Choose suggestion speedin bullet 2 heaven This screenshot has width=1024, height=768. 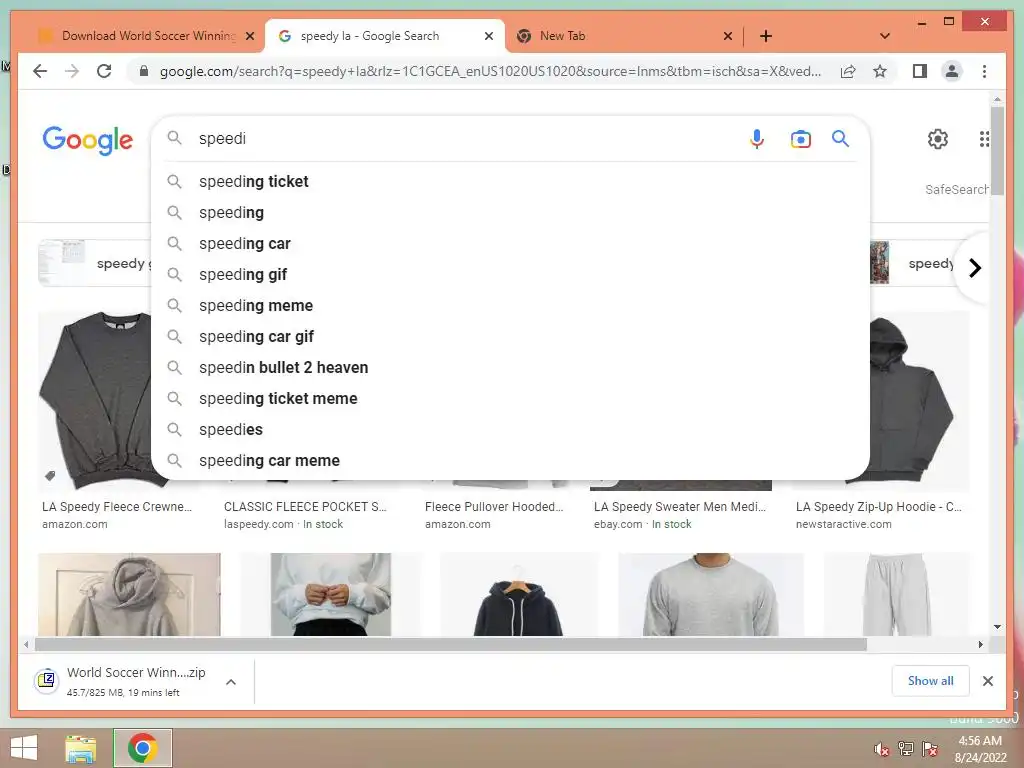click(x=510, y=368)
